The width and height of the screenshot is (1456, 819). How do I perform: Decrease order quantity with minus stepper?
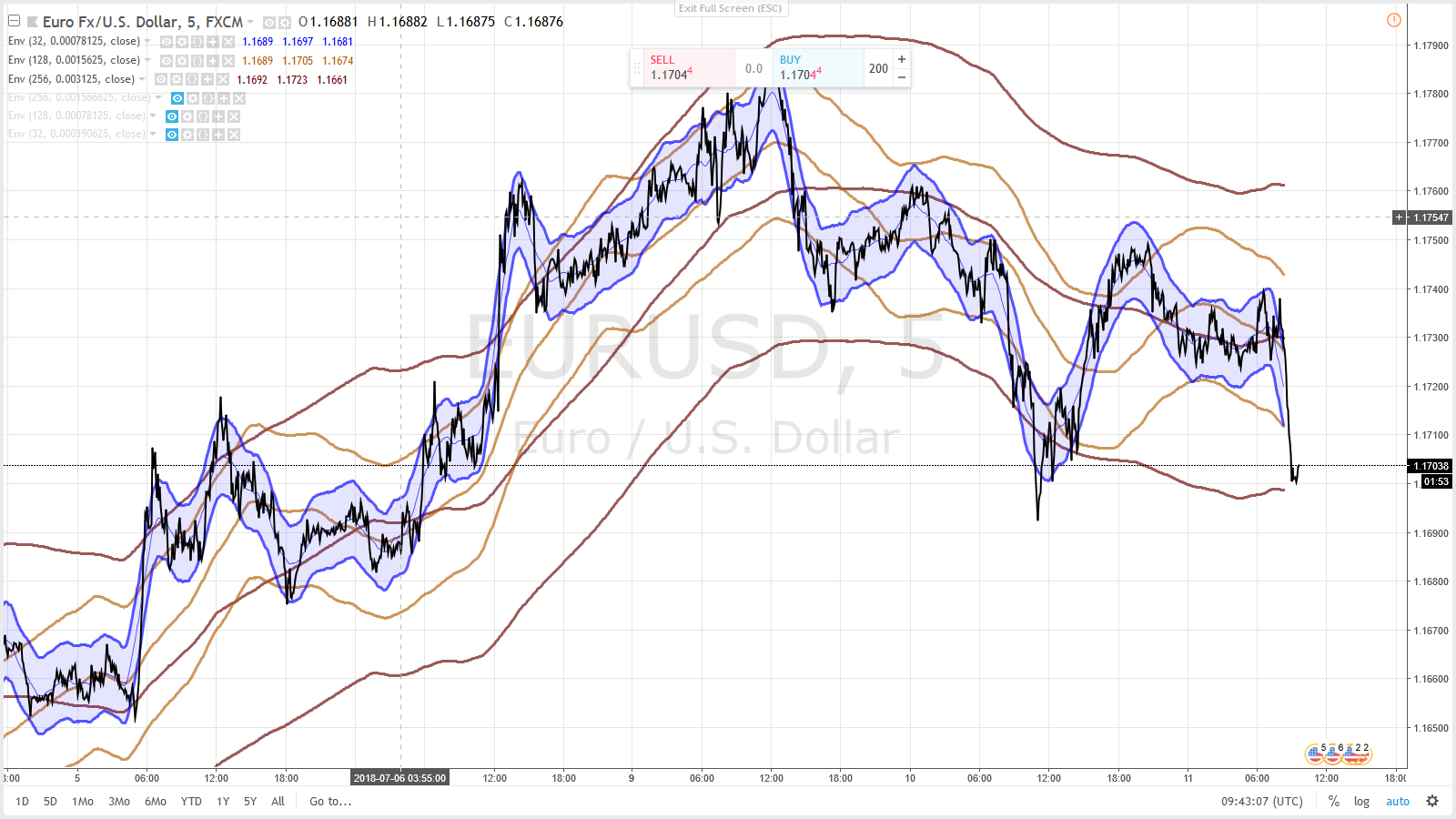coord(902,77)
